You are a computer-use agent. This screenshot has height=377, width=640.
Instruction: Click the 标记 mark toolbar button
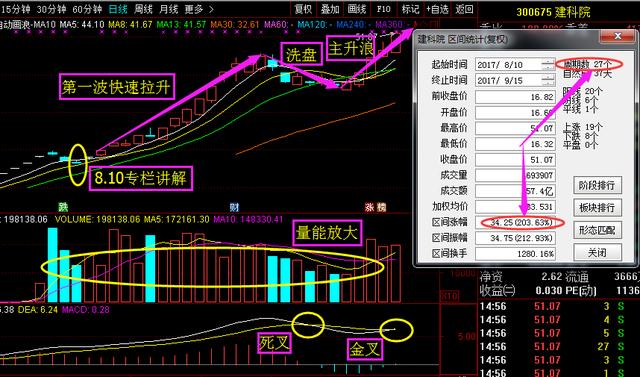pos(410,9)
